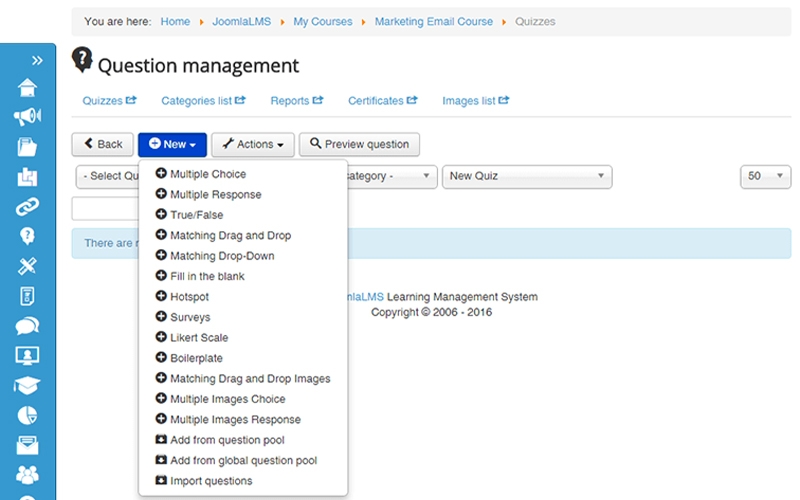Open learning paths puzzle icon in sidebar
The width and height of the screenshot is (800, 500).
(28, 177)
